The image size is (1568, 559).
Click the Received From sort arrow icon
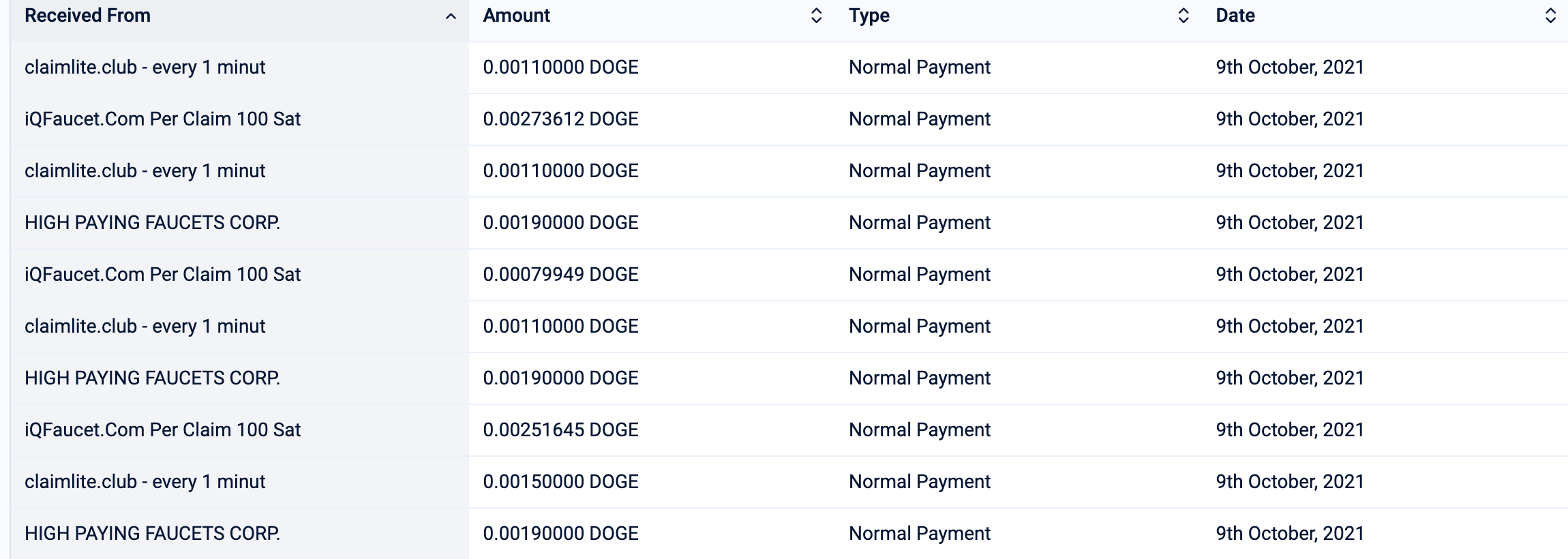click(451, 16)
